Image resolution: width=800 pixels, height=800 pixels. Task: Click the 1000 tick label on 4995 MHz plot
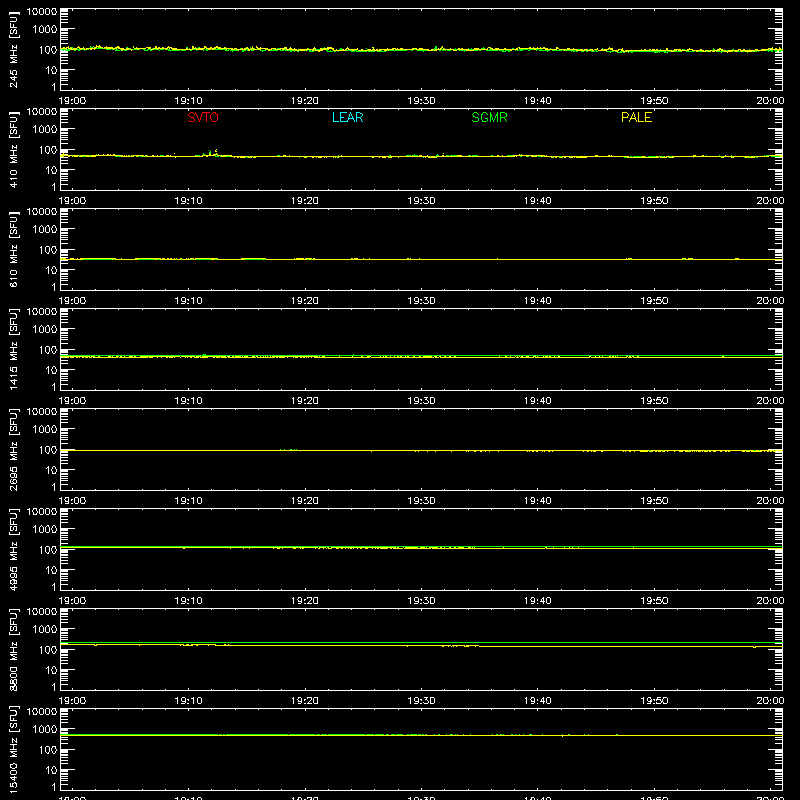[45, 530]
